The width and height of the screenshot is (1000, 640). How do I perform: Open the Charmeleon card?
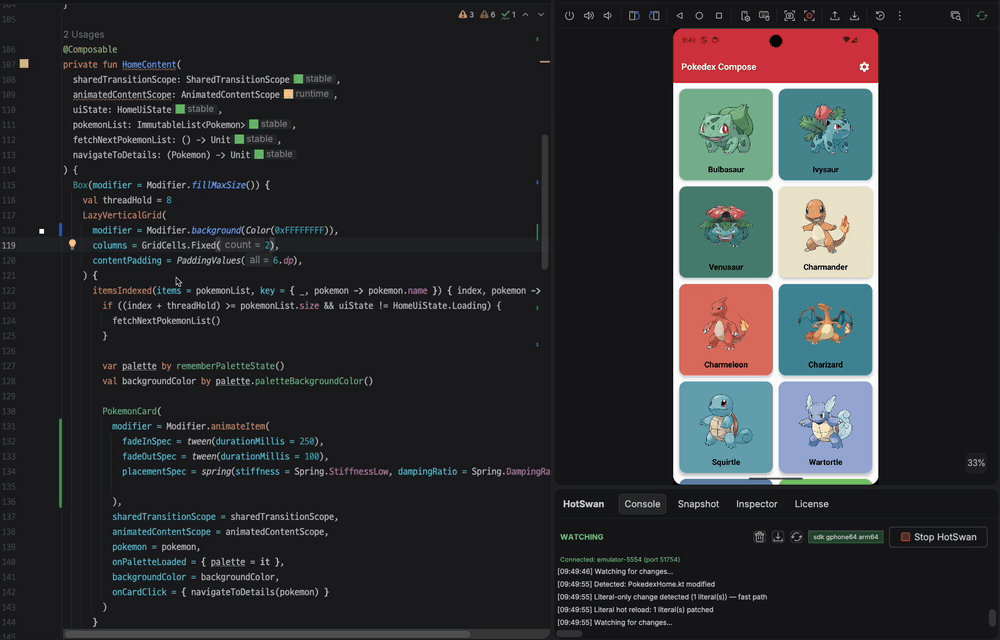tap(726, 330)
